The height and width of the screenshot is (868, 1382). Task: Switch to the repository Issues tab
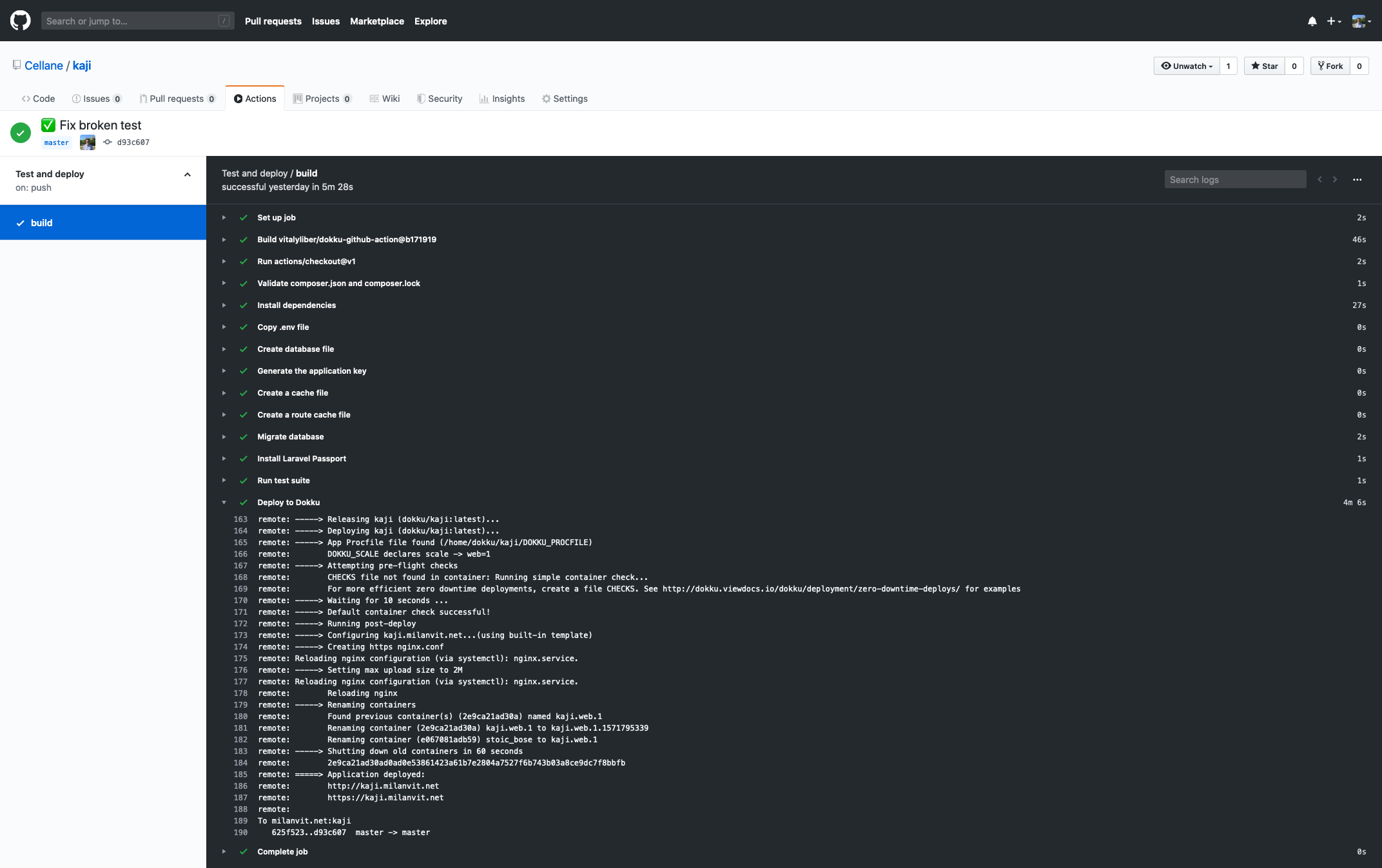point(97,99)
